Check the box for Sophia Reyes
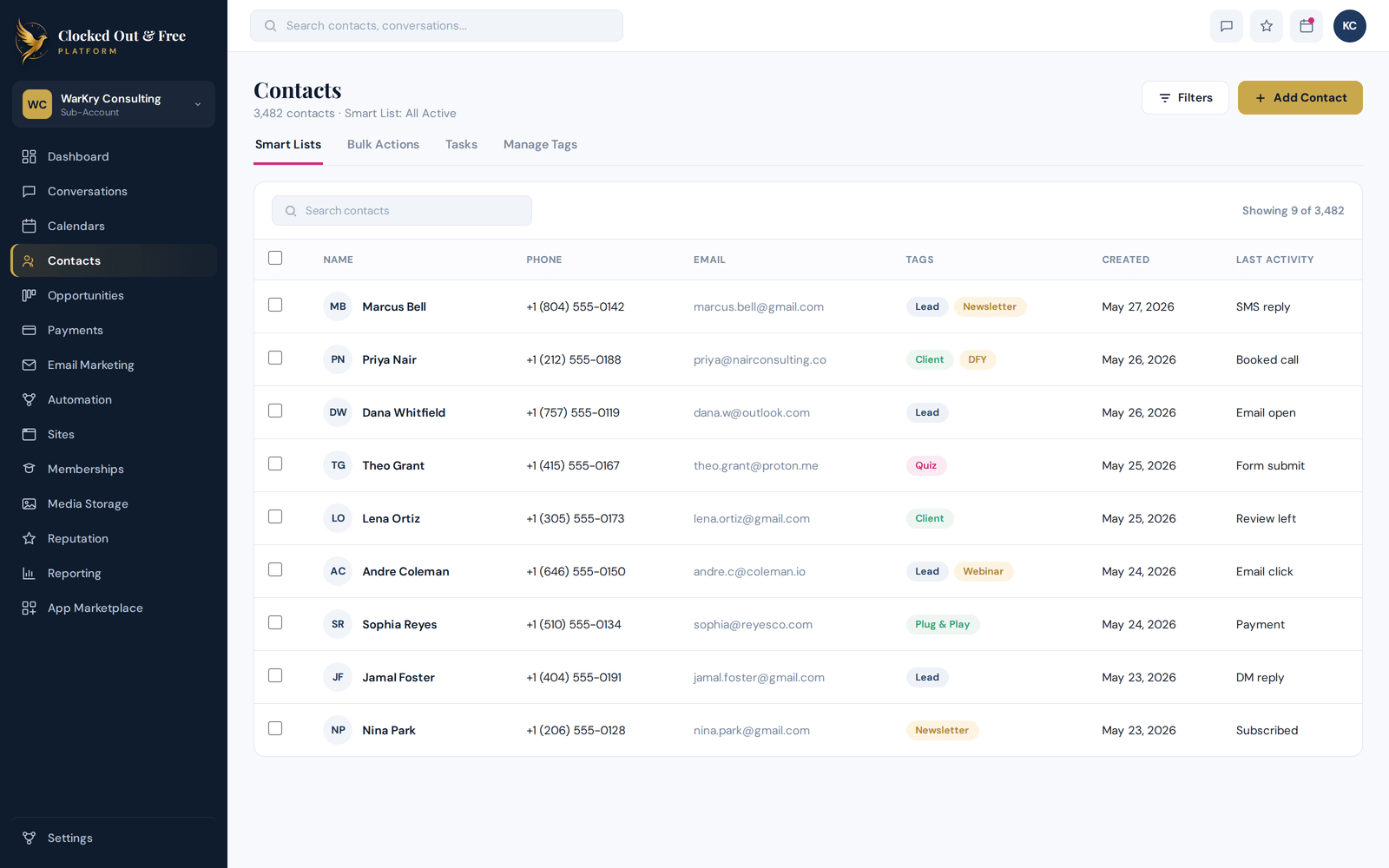Image resolution: width=1389 pixels, height=868 pixels. pos(275,622)
